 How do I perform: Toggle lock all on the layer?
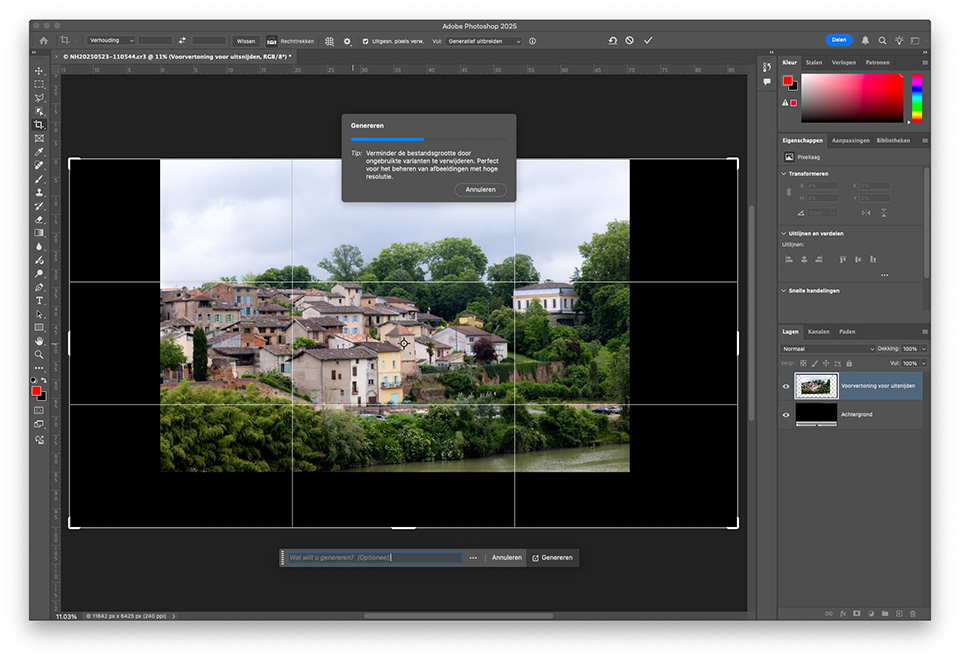[x=849, y=363]
